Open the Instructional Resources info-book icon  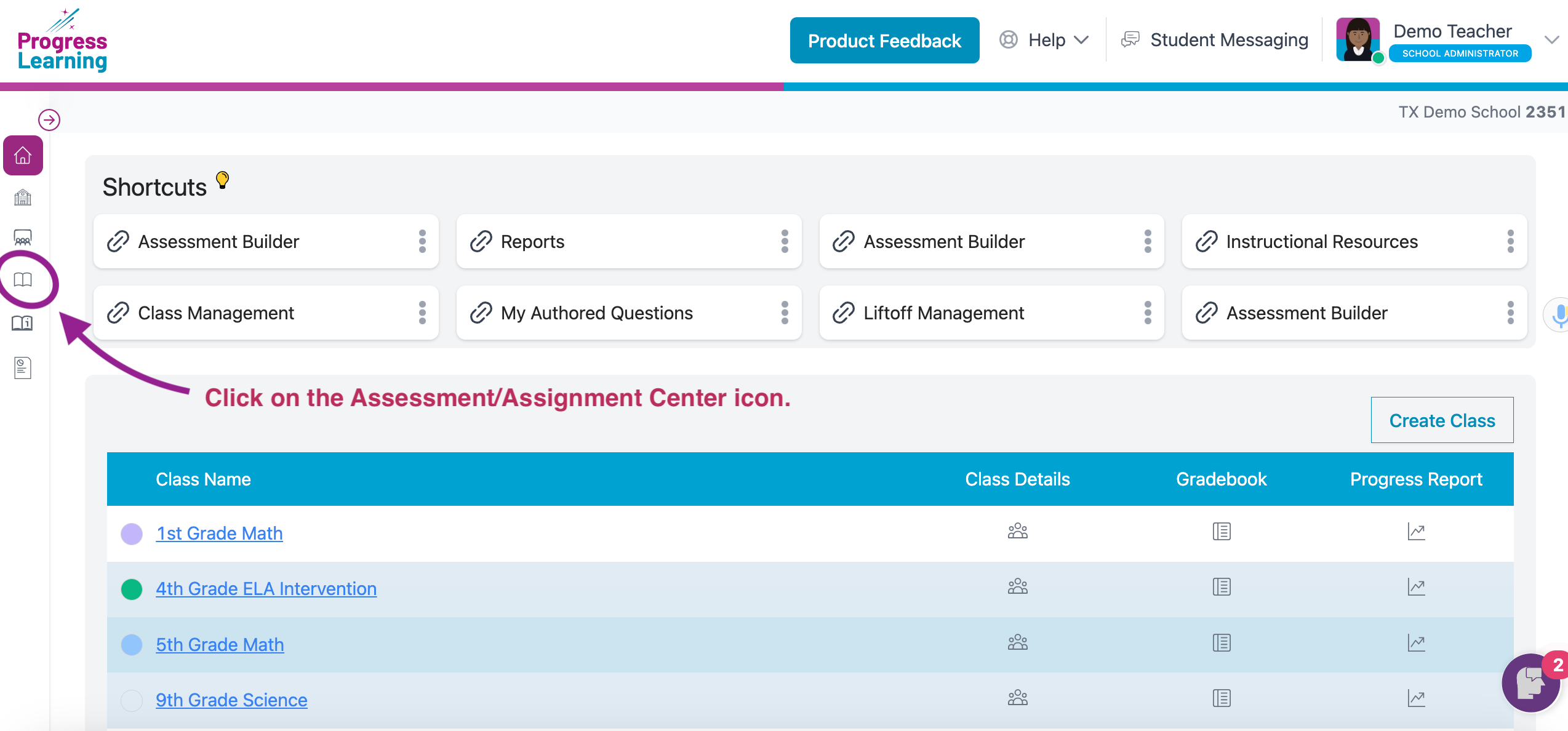tap(23, 323)
